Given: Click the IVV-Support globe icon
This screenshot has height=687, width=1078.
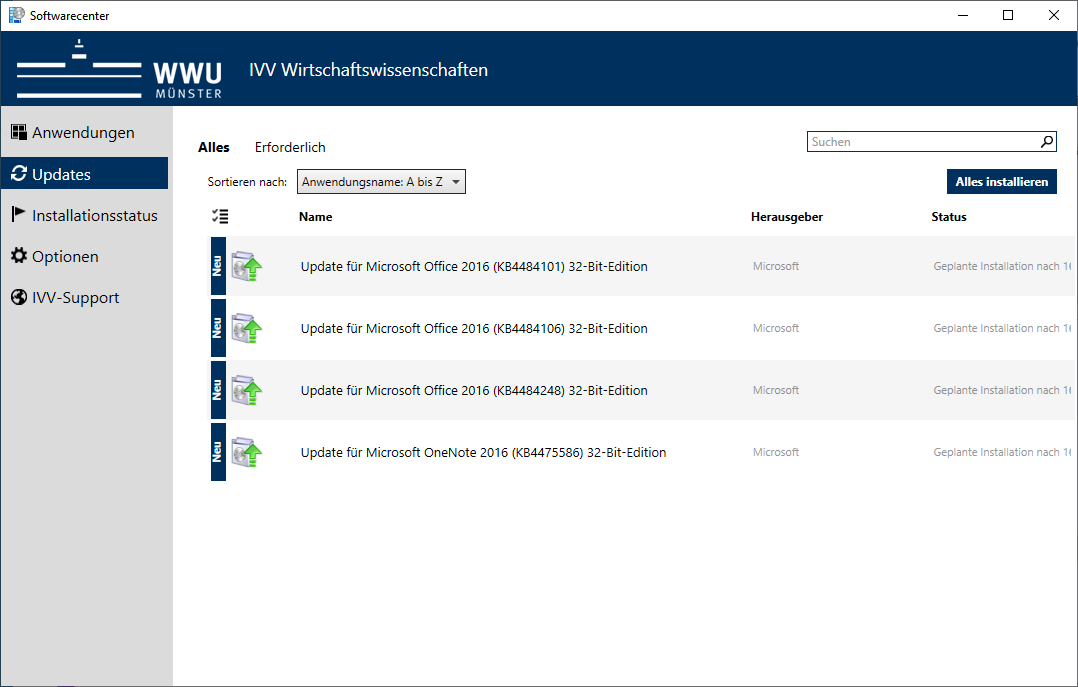Looking at the screenshot, I should 19,297.
